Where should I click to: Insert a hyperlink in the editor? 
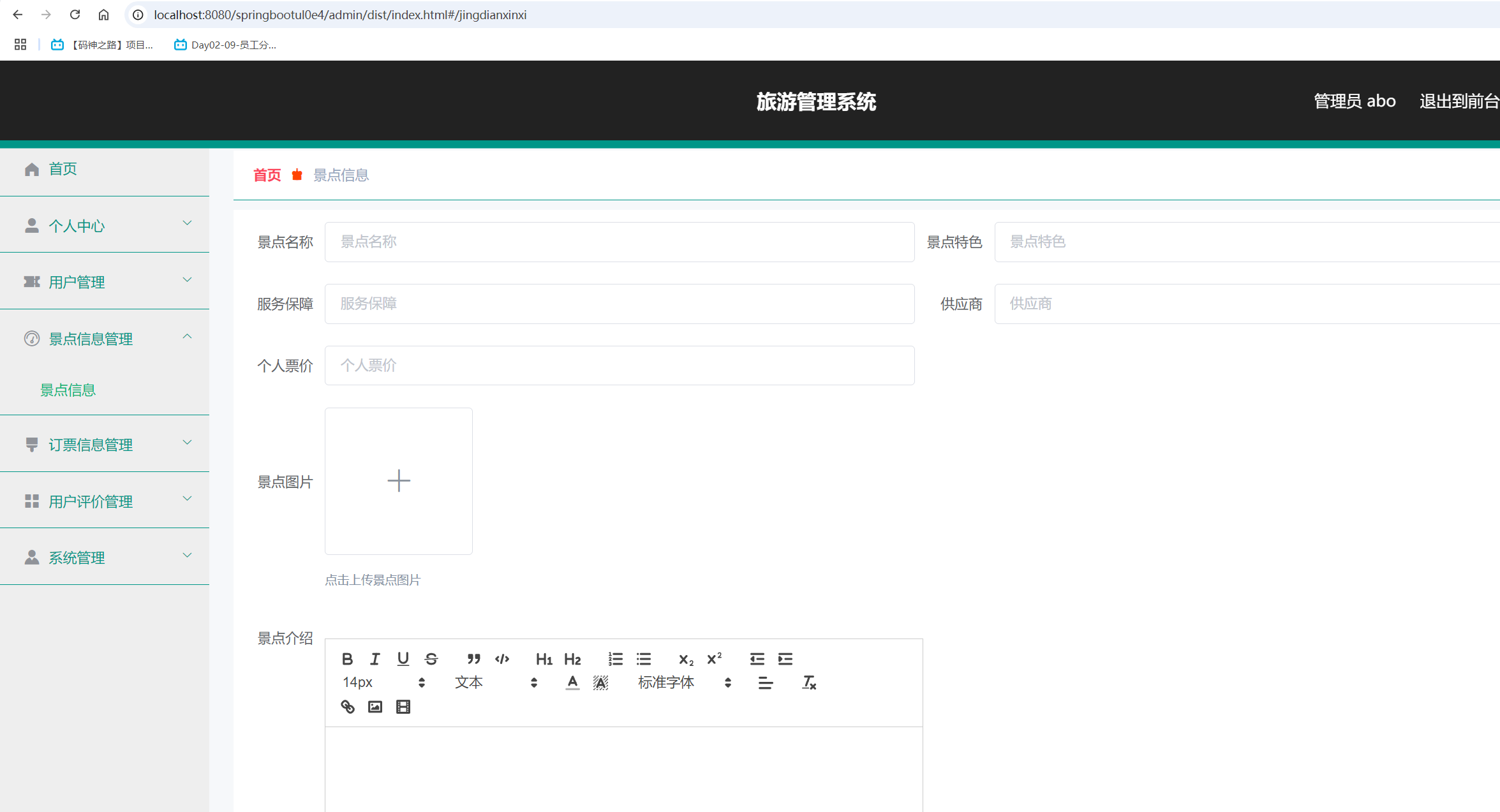(348, 706)
